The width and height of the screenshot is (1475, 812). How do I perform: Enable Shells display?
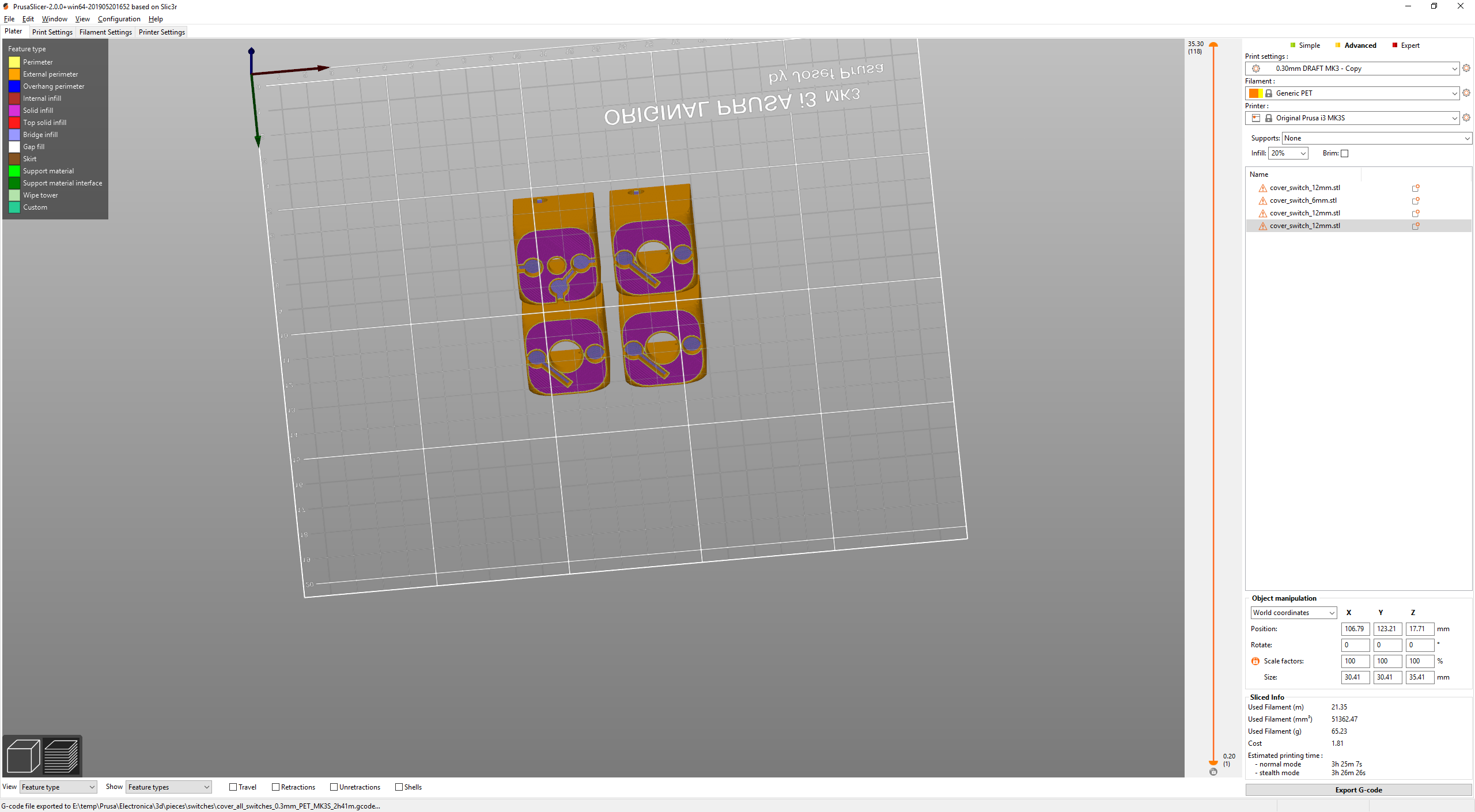(399, 787)
